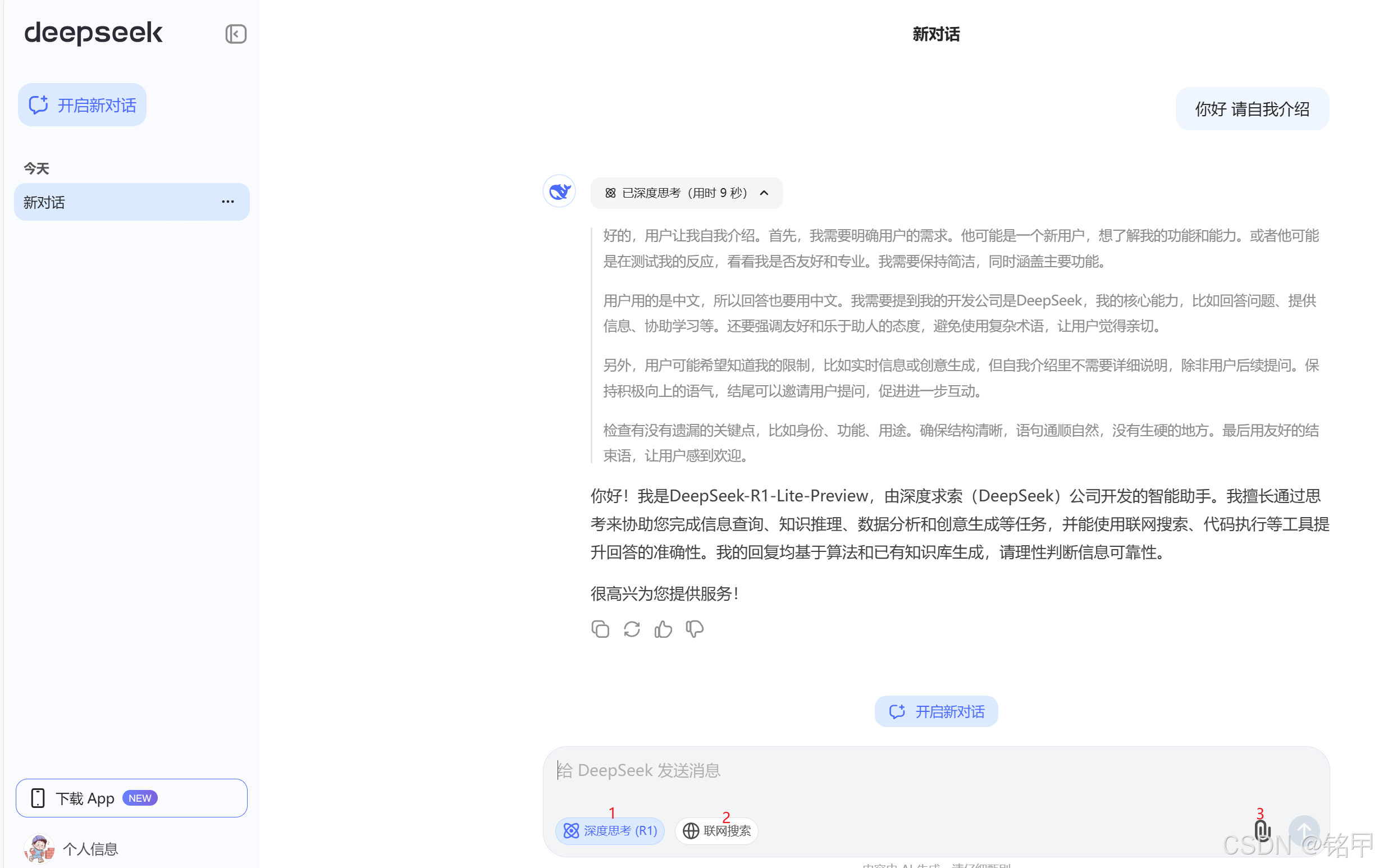The height and width of the screenshot is (868, 1379).
Task: Enable the 联网搜索 web search toggle
Action: click(716, 830)
